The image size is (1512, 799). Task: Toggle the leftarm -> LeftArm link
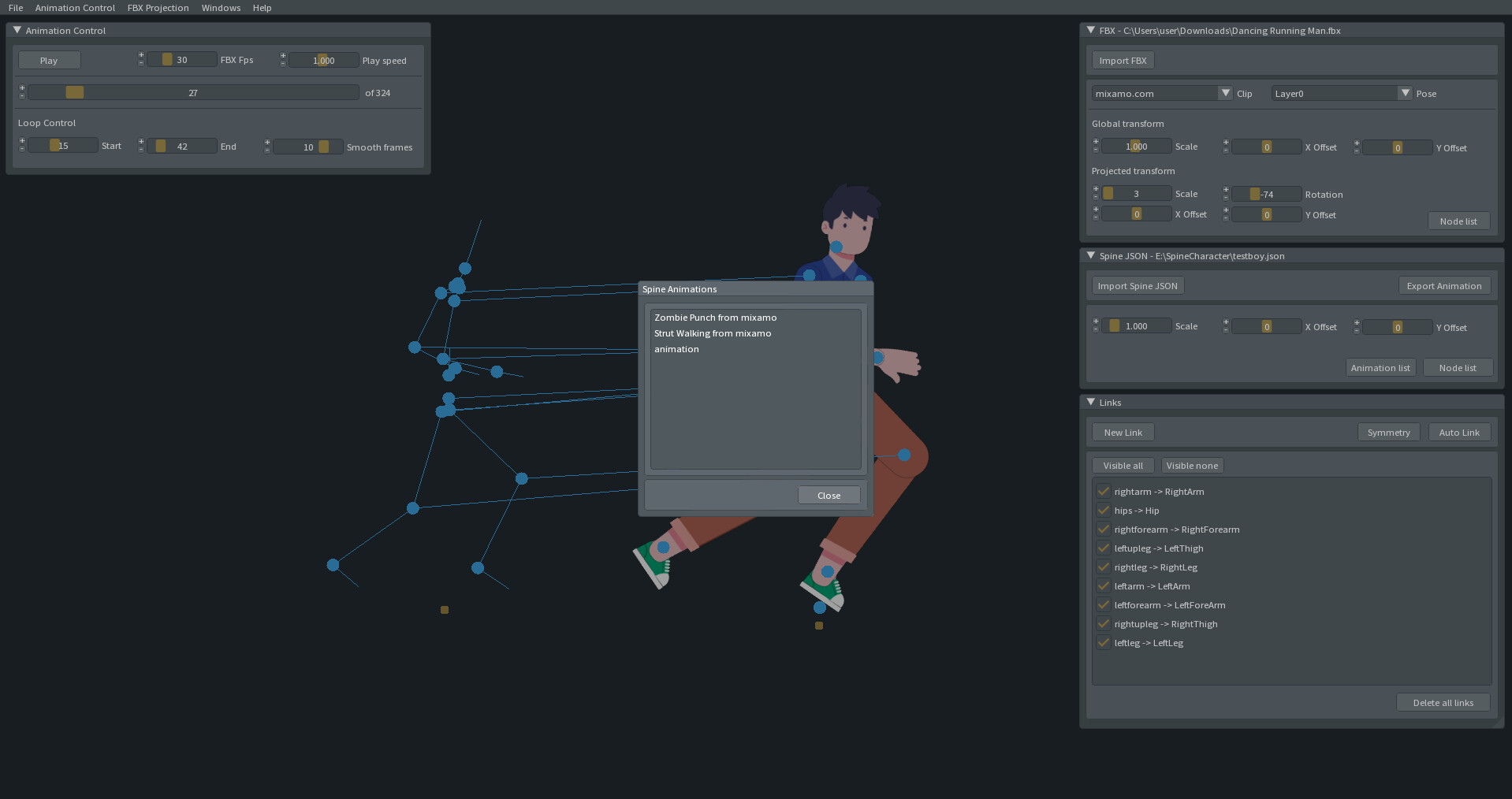click(x=1103, y=585)
